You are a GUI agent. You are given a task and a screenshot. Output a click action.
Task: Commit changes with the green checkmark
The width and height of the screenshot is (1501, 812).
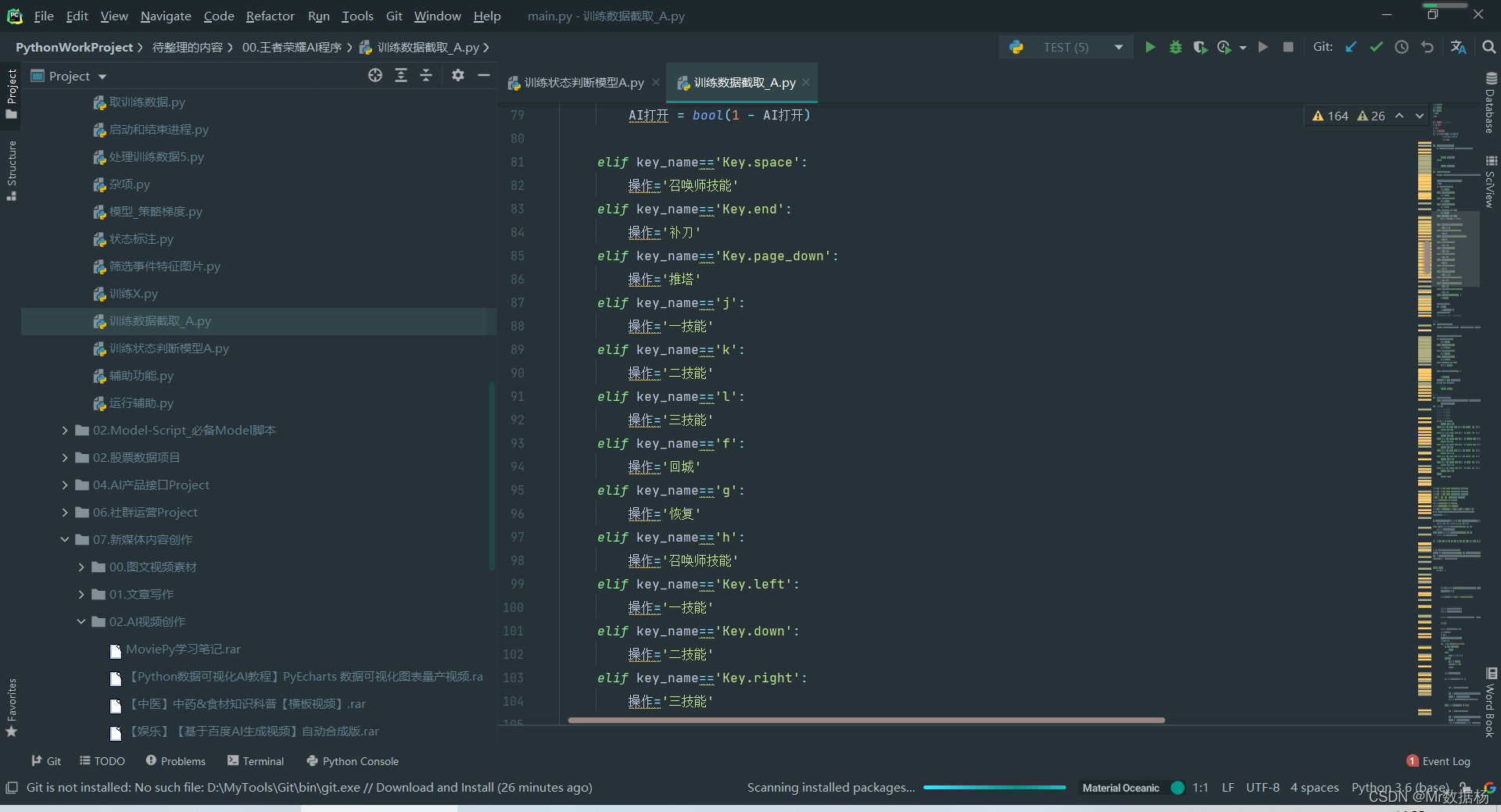tap(1377, 47)
